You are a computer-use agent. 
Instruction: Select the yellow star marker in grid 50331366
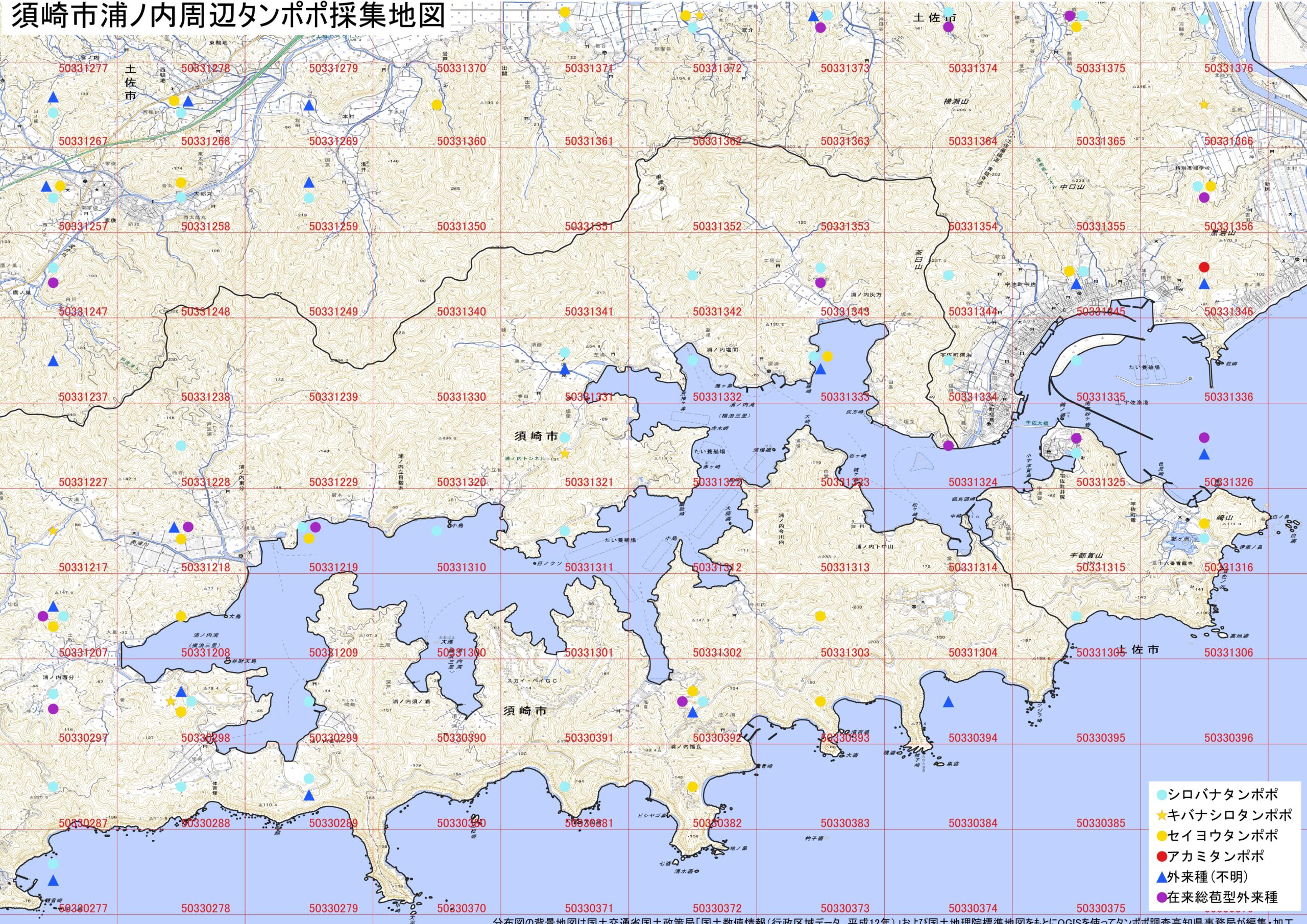click(x=1204, y=105)
